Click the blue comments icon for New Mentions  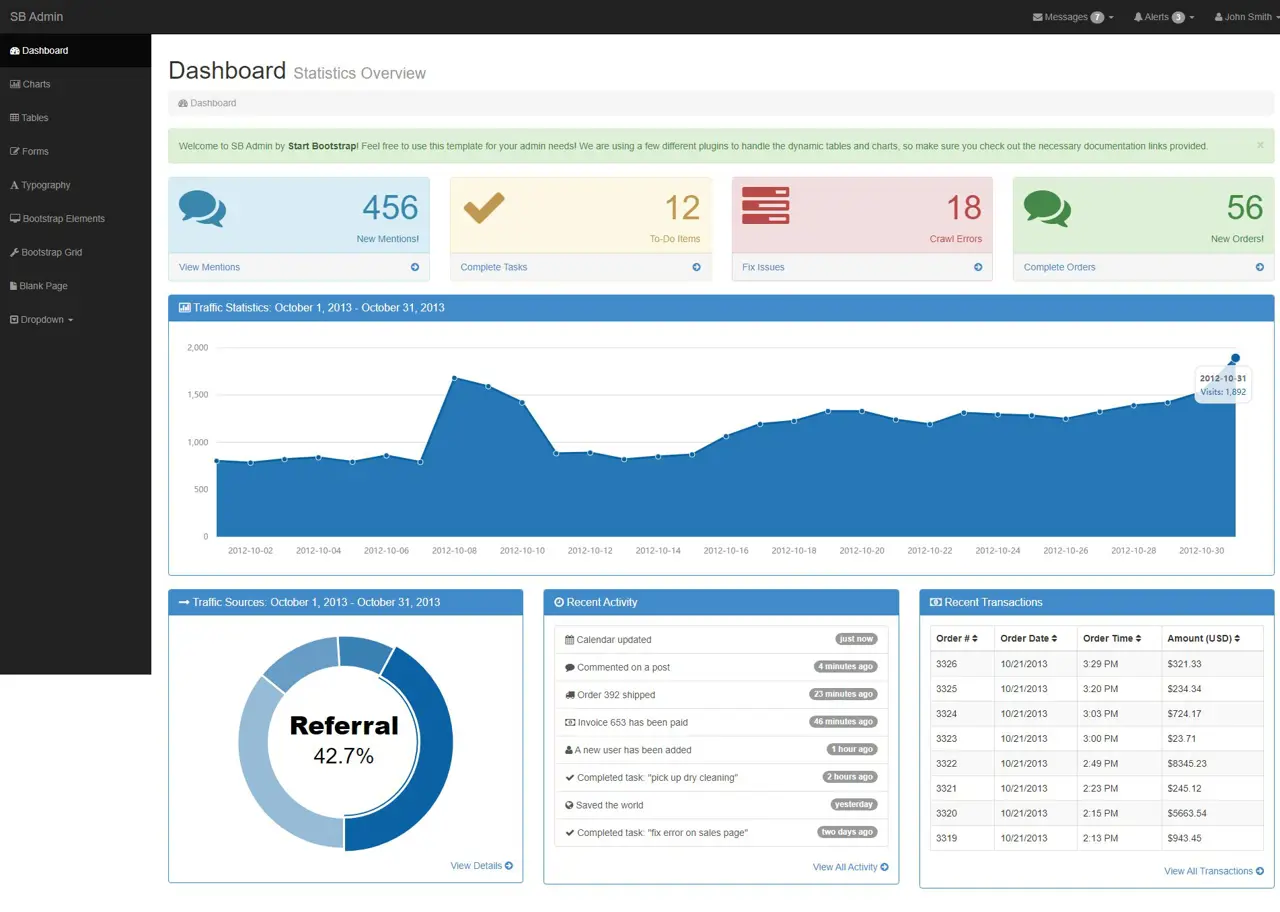tap(202, 208)
